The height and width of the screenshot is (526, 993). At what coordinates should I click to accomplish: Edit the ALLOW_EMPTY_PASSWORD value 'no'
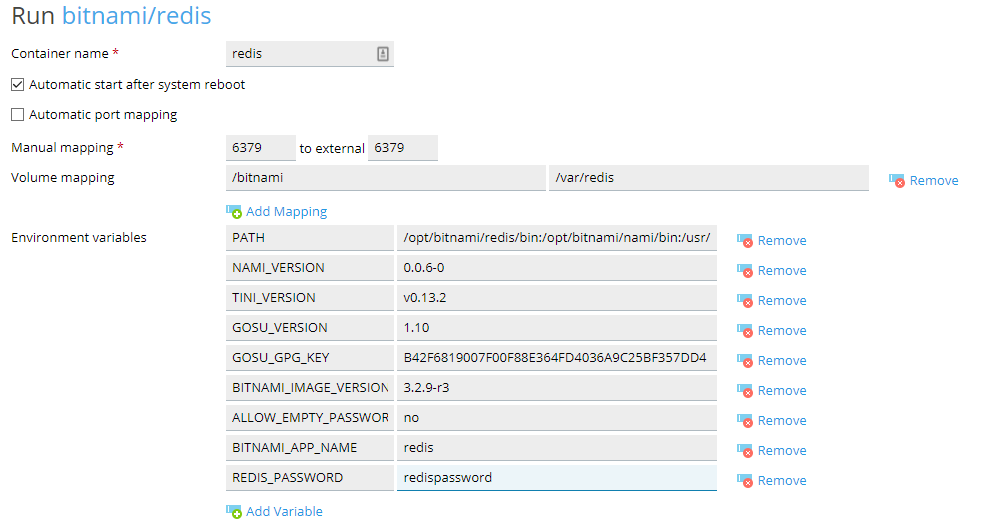[x=557, y=418]
